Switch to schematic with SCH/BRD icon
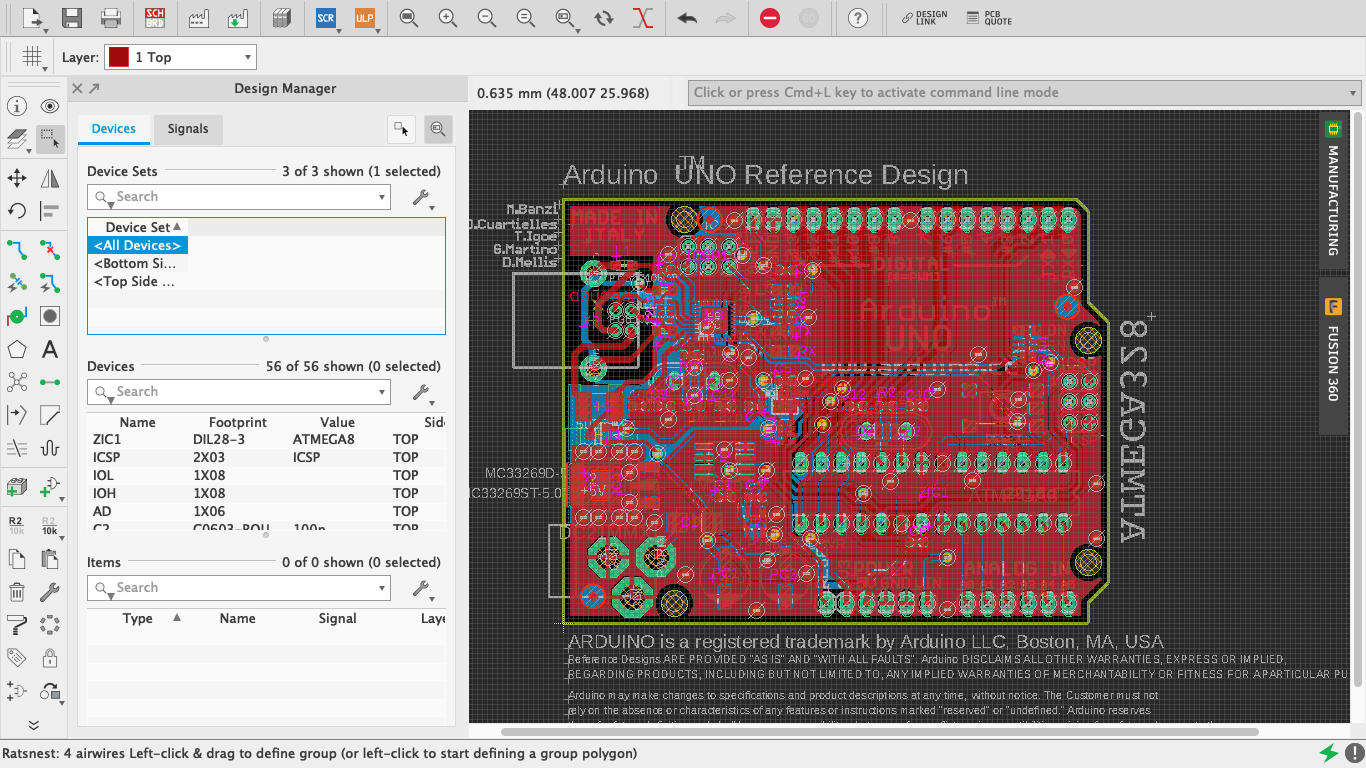The height and width of the screenshot is (768, 1366). click(155, 18)
